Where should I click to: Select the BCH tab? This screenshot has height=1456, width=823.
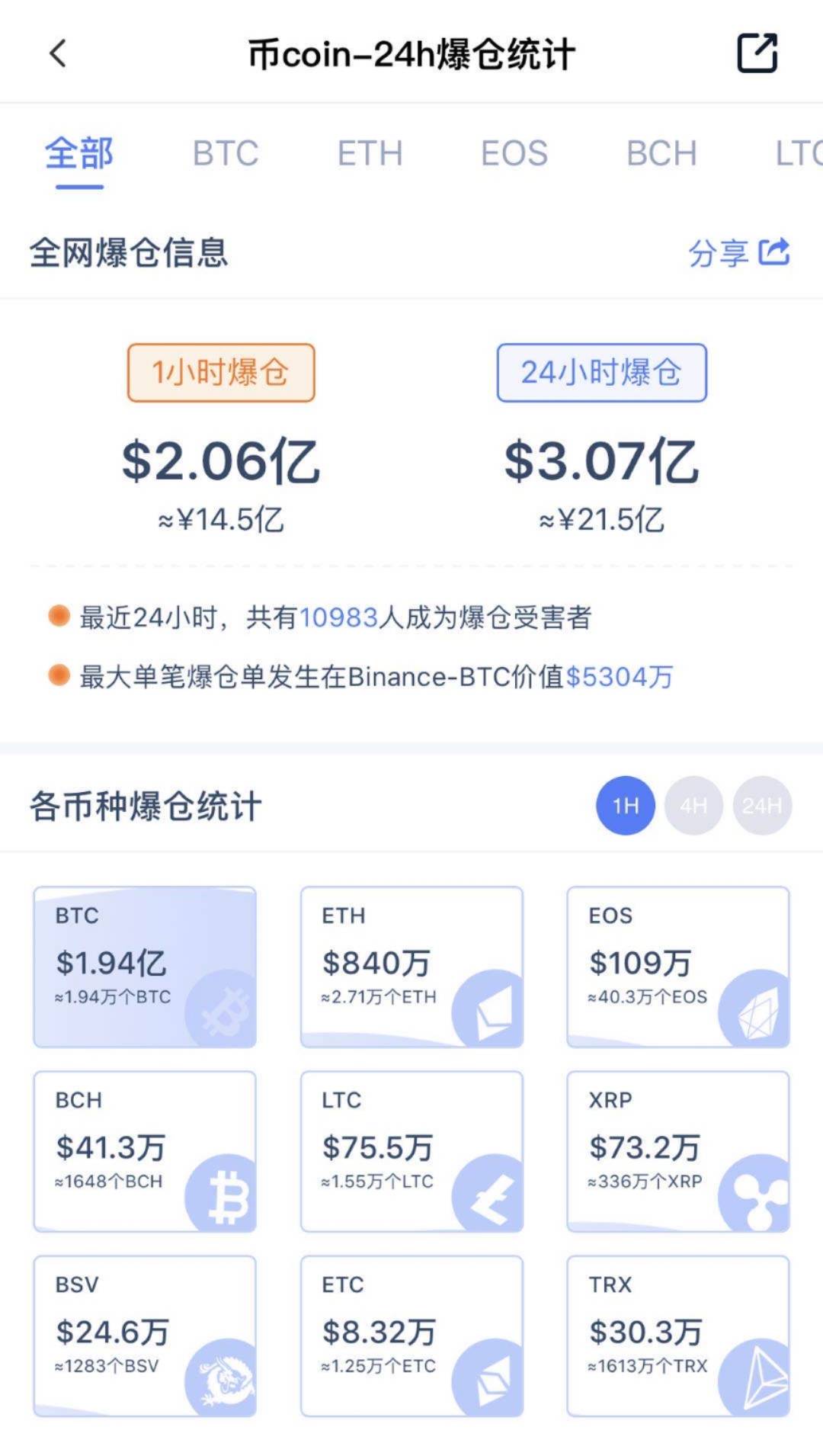661,153
